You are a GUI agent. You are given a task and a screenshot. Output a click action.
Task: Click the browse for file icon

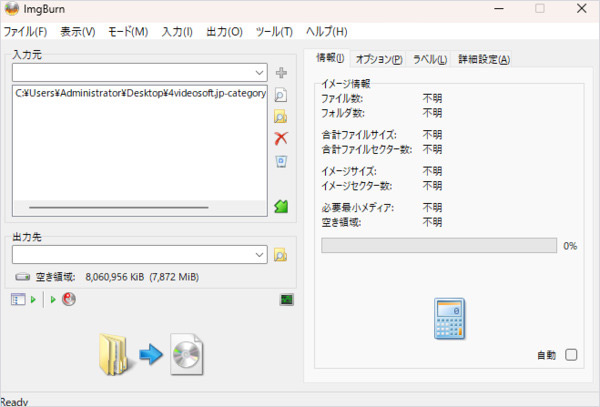(x=281, y=95)
